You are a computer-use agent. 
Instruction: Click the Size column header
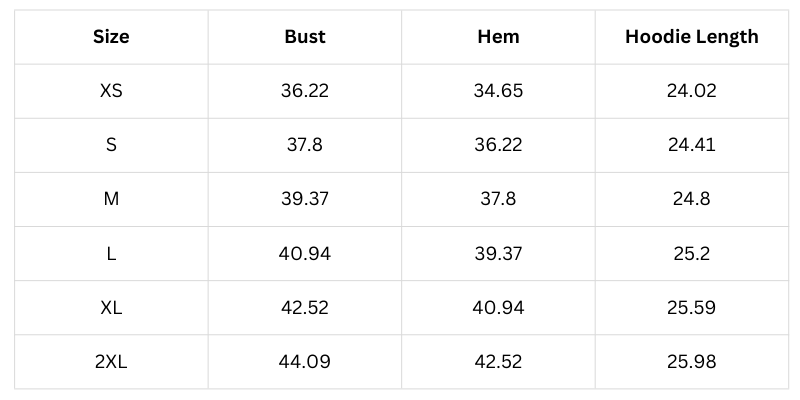pos(111,37)
